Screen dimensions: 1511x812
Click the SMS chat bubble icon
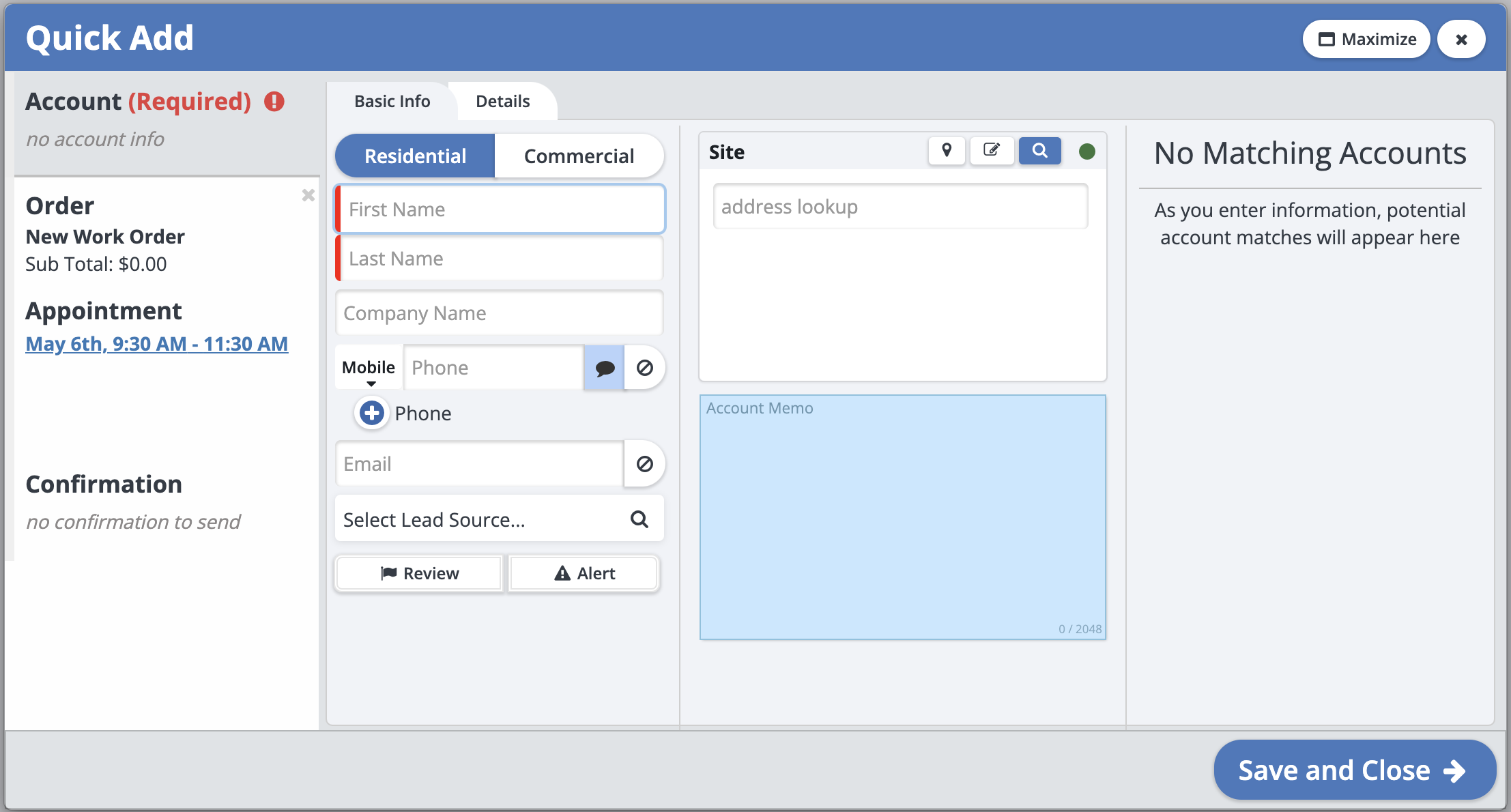605,368
